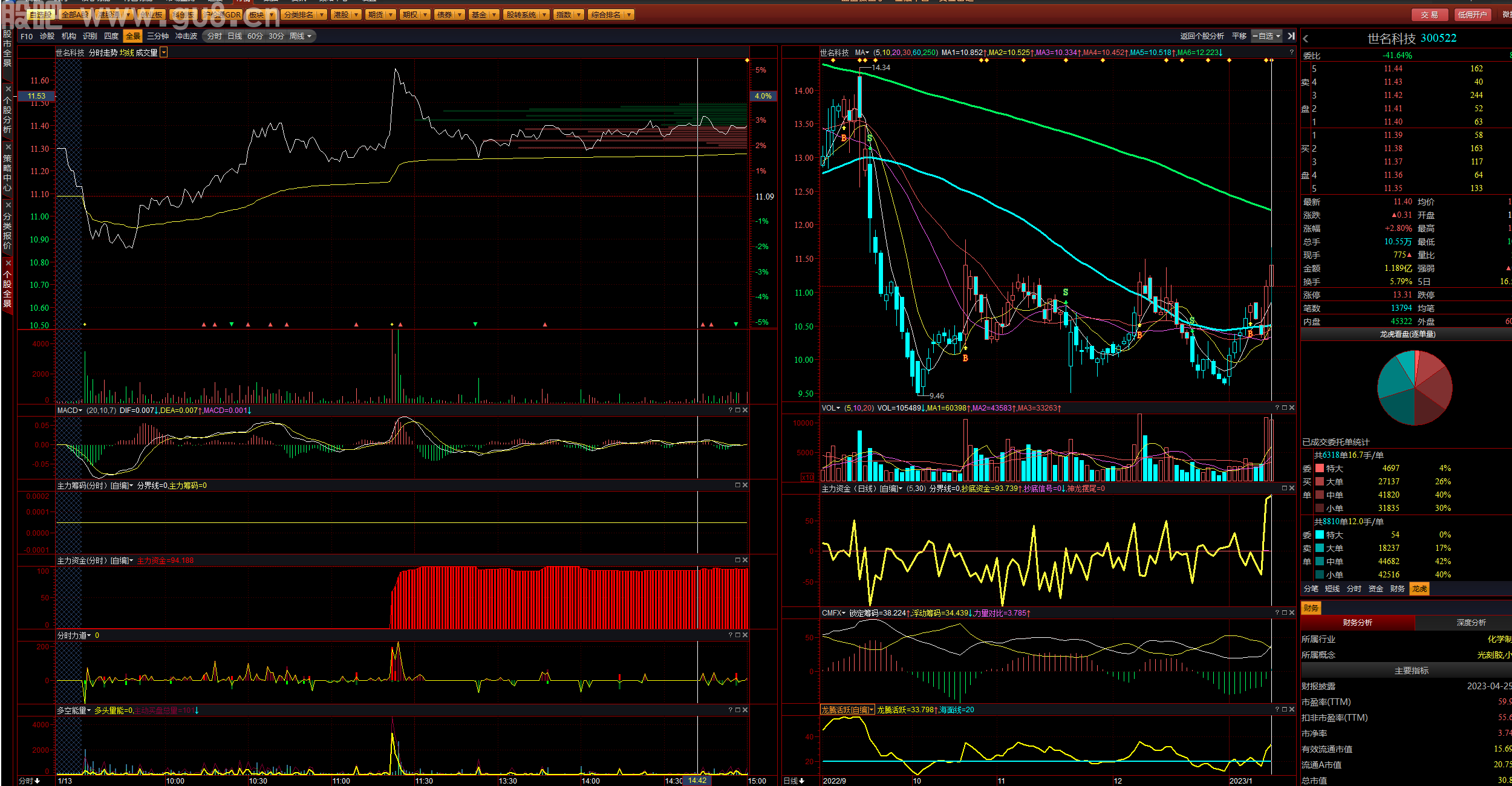The image size is (1512, 786).
Task: Close the 主力资金(日线) panel
Action: coord(1292,488)
